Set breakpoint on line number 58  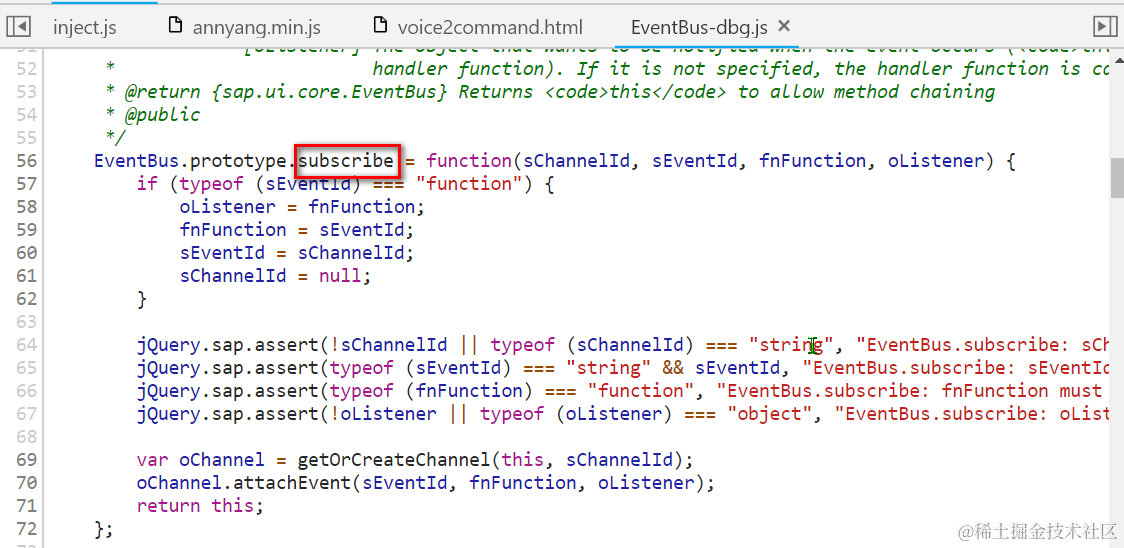pyautogui.click(x=26, y=207)
